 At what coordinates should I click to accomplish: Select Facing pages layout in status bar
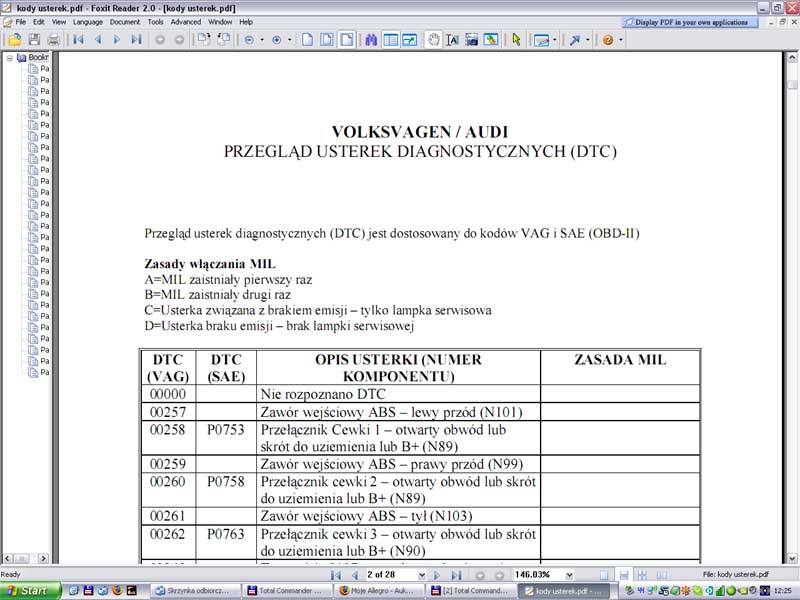pos(662,575)
